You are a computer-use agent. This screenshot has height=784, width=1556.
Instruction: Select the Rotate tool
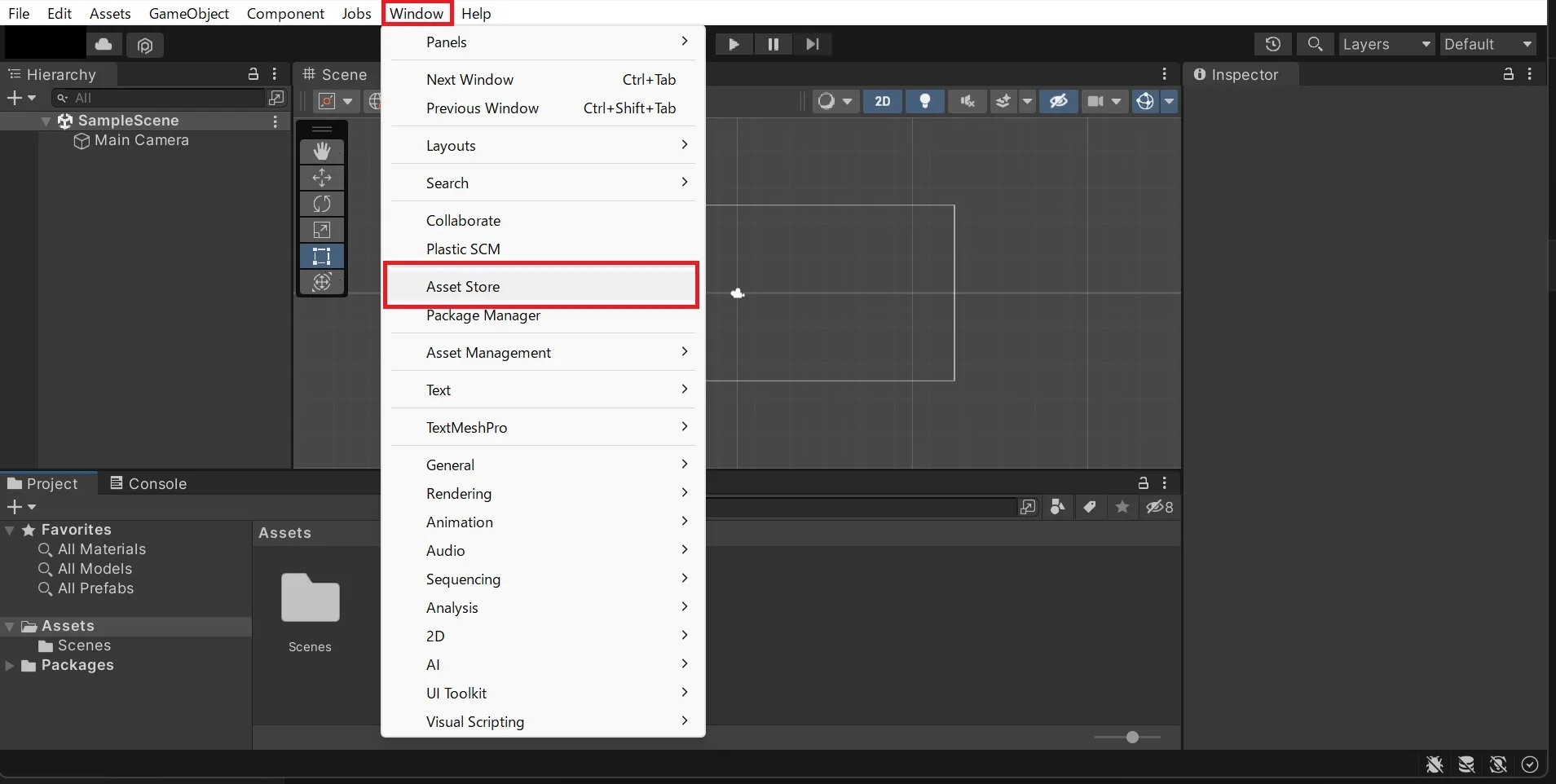(322, 204)
